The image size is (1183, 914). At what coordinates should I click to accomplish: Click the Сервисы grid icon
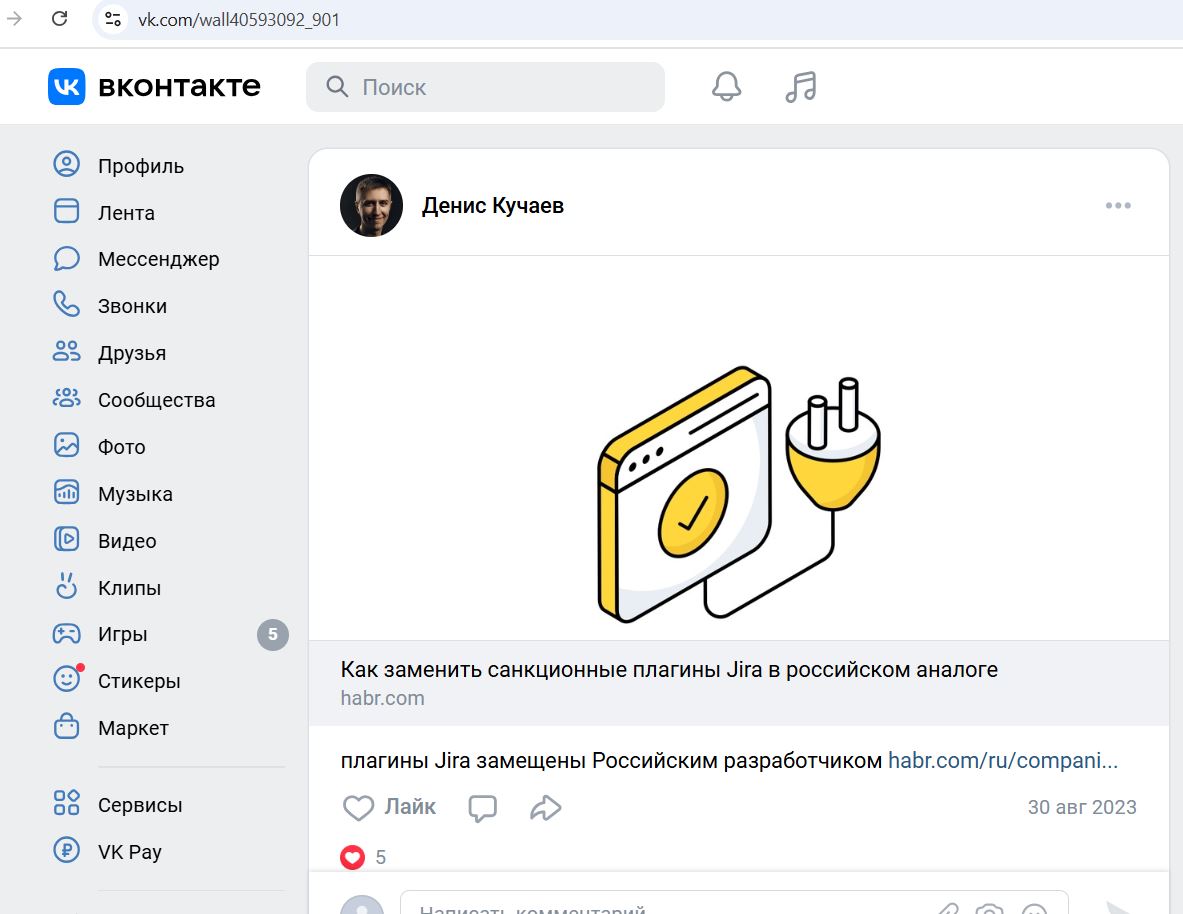coord(66,803)
